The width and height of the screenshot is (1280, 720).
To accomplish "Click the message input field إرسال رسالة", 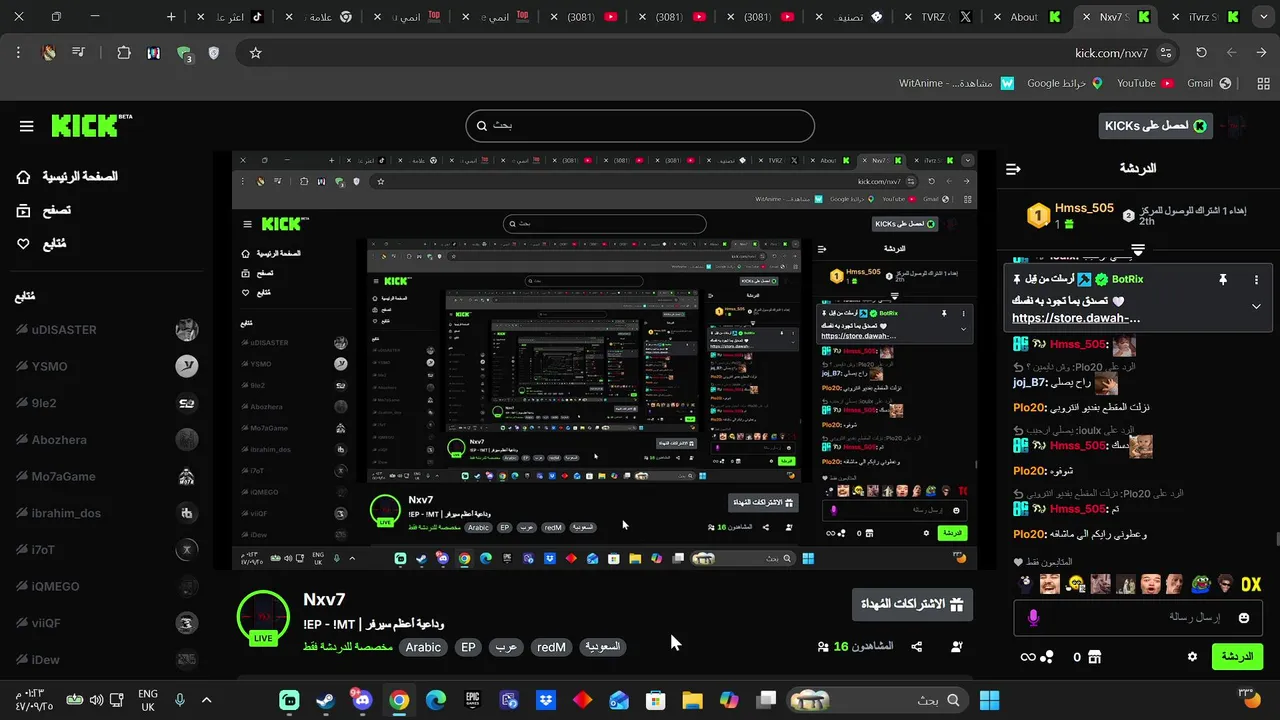I will click(1138, 618).
